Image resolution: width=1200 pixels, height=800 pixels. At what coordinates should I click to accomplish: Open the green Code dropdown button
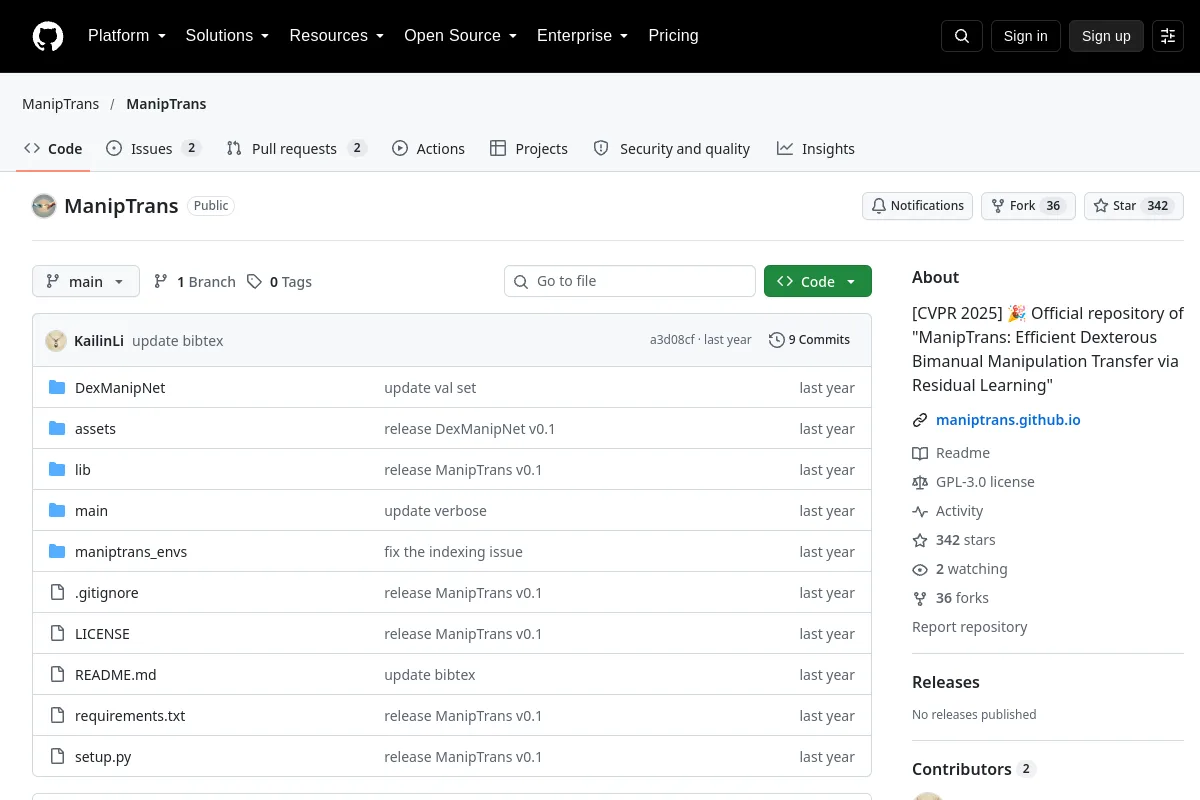pos(818,282)
